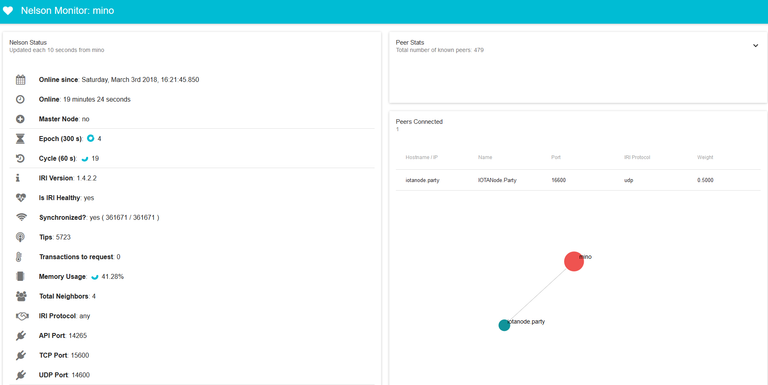The height and width of the screenshot is (385, 768).
Task: Click the Name column header
Action: [485, 157]
